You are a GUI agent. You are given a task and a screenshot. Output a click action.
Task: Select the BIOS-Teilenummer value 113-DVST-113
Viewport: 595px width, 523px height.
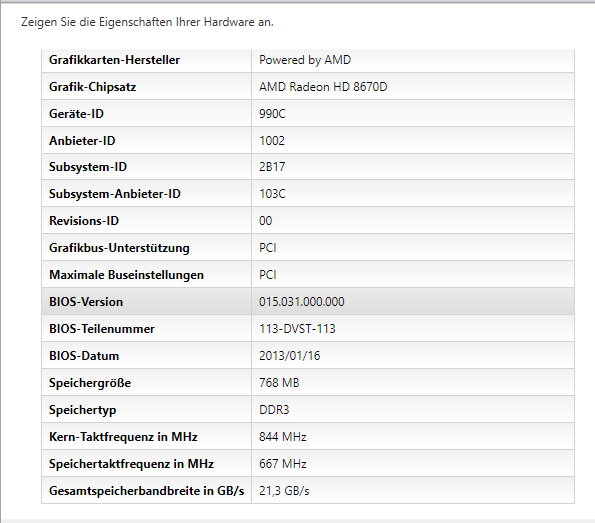(x=297, y=329)
